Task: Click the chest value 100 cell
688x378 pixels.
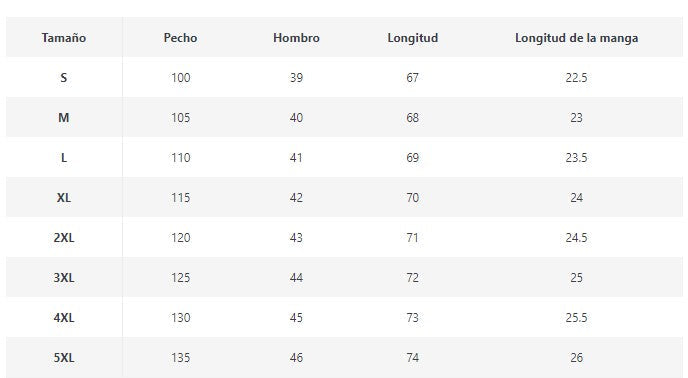Action: (180, 78)
